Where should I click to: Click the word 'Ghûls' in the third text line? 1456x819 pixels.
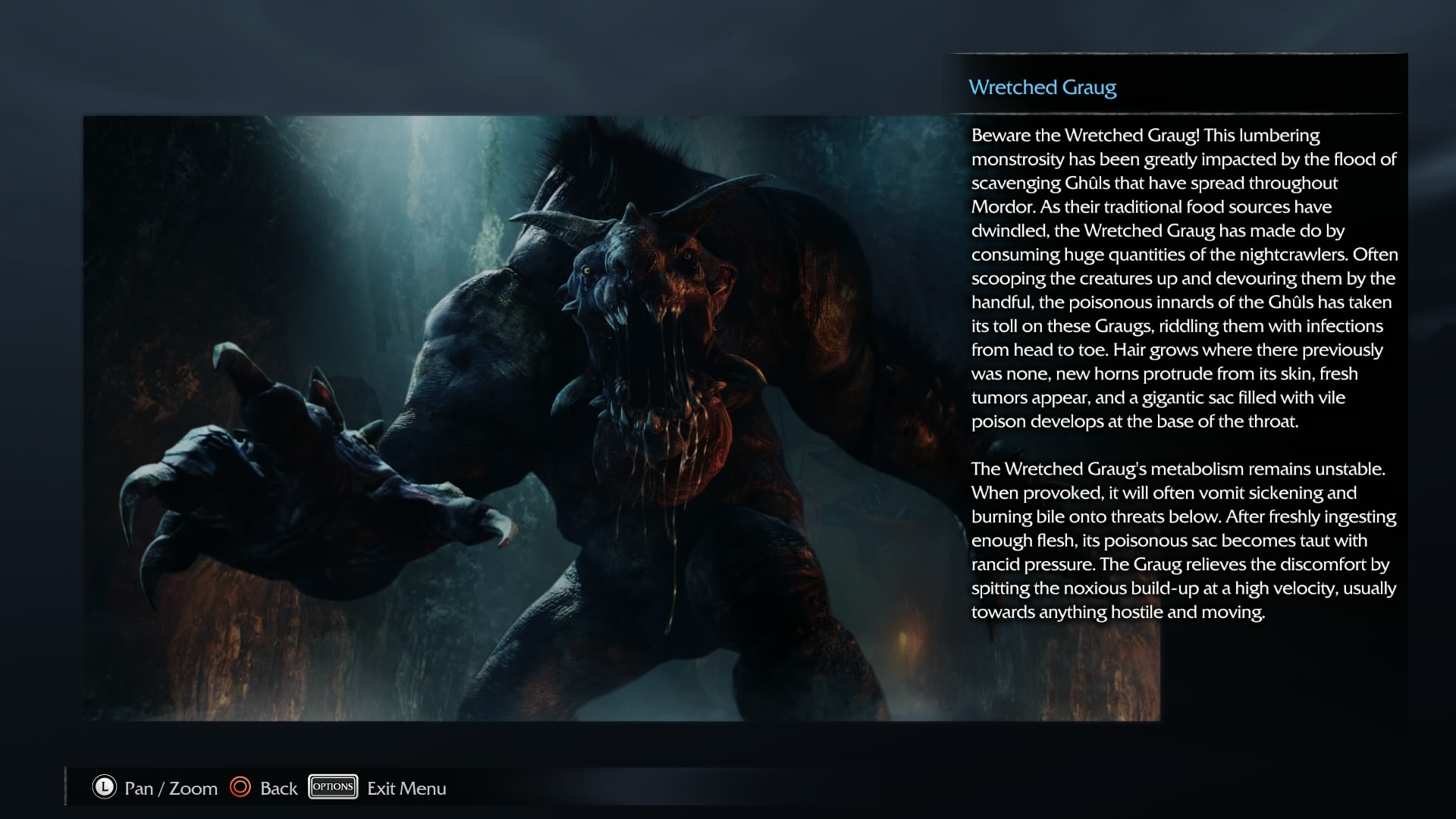tap(1087, 183)
